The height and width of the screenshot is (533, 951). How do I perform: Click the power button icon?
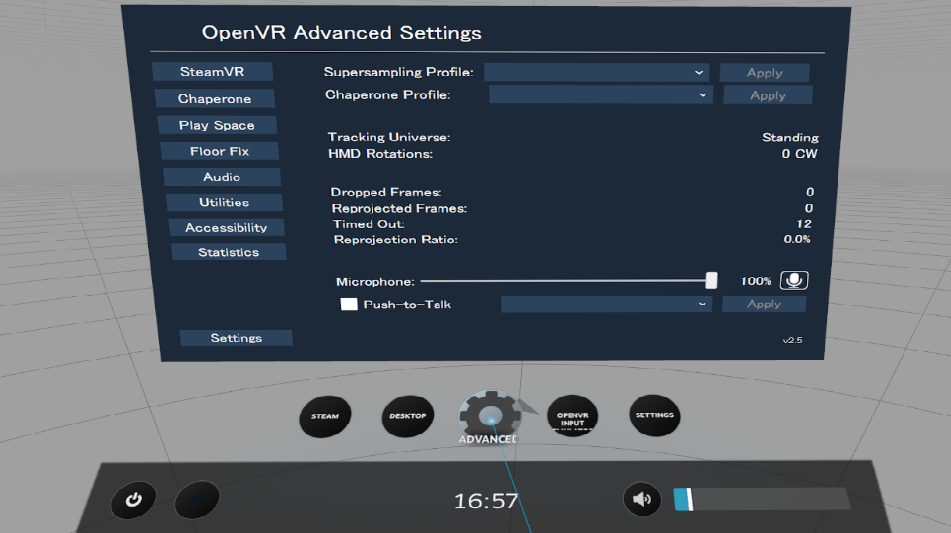(x=133, y=500)
